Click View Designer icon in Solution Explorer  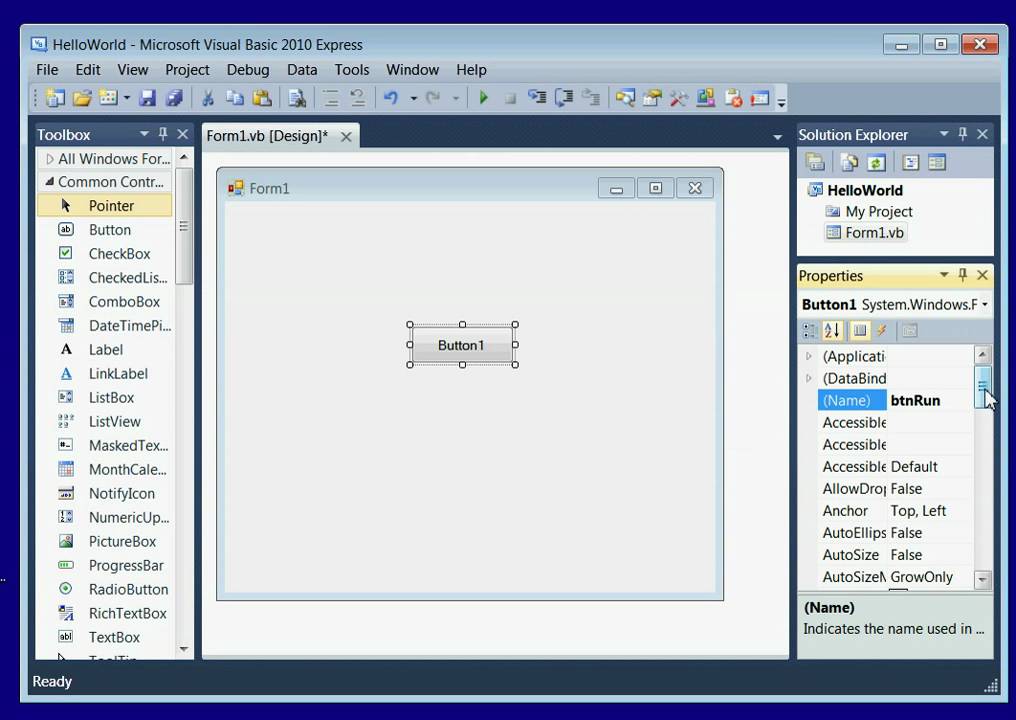[x=937, y=163]
